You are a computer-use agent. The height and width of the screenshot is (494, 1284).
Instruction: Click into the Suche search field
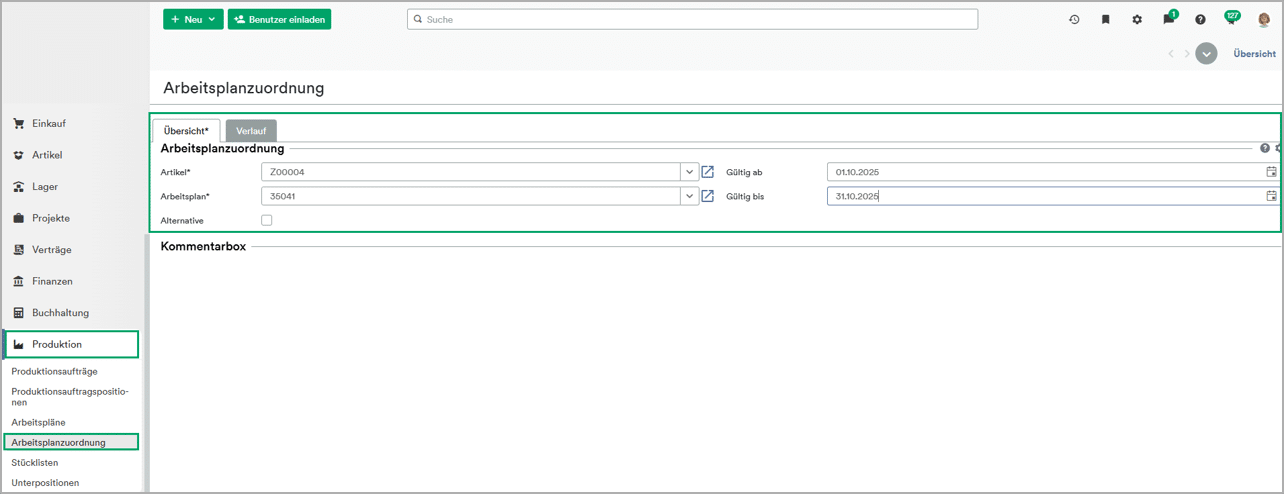(x=692, y=19)
